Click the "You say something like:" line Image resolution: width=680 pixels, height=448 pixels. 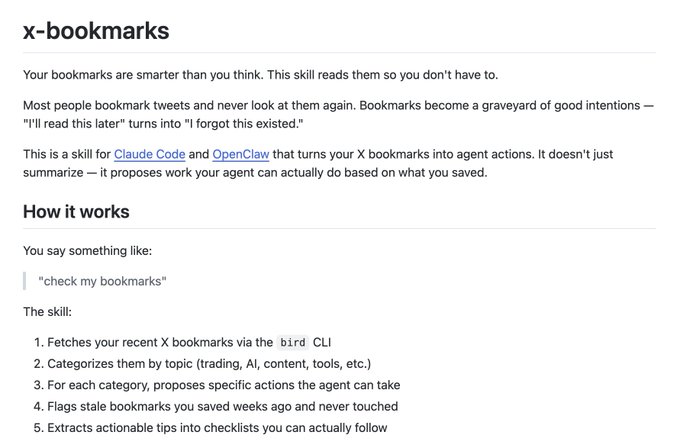87,250
